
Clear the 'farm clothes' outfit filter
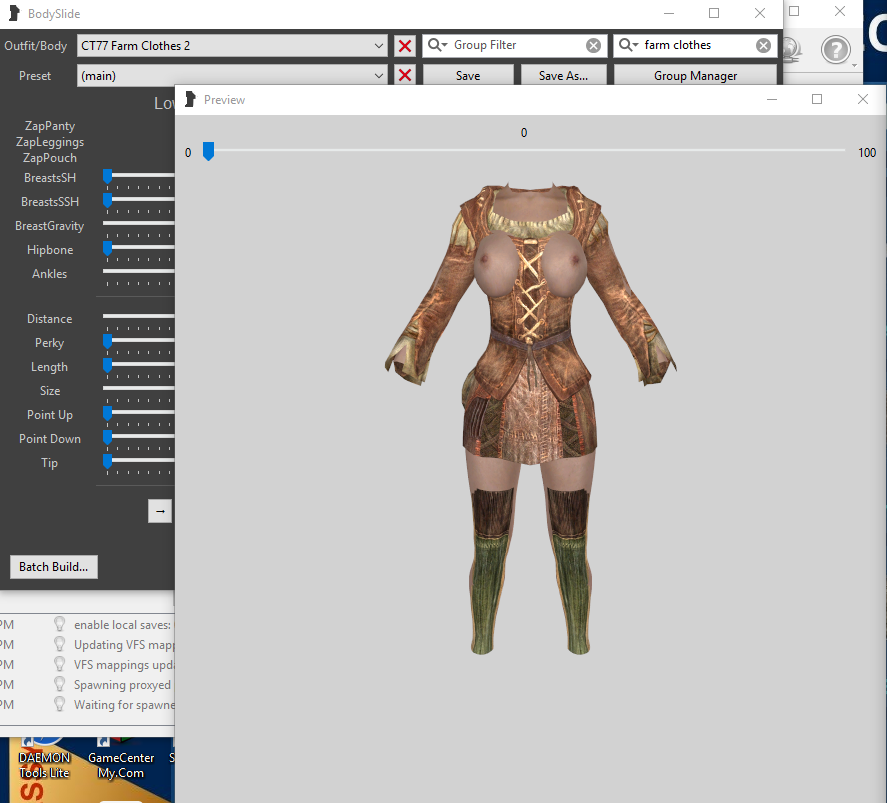763,46
